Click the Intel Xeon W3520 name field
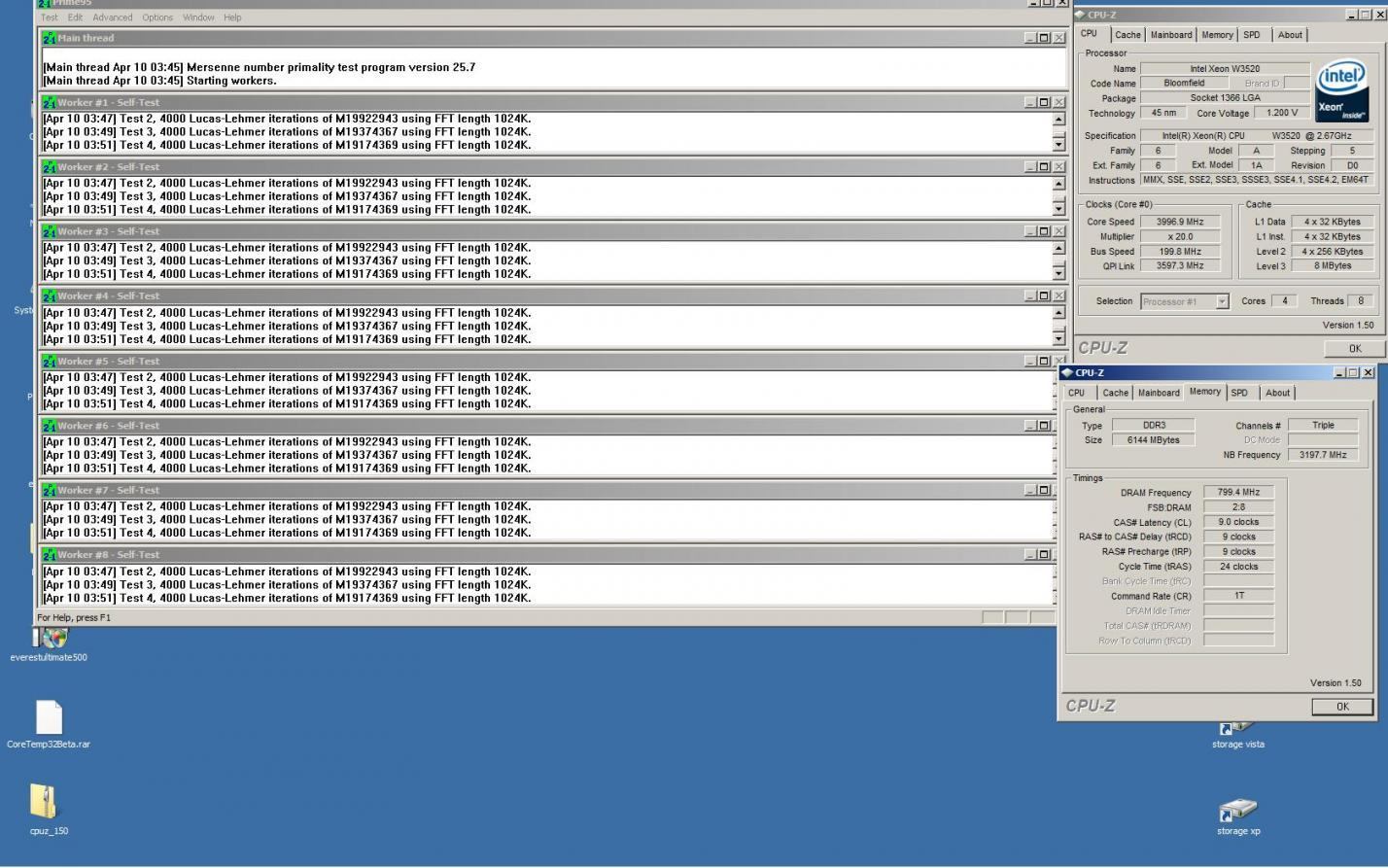This screenshot has height=868, width=1388. point(1225,69)
